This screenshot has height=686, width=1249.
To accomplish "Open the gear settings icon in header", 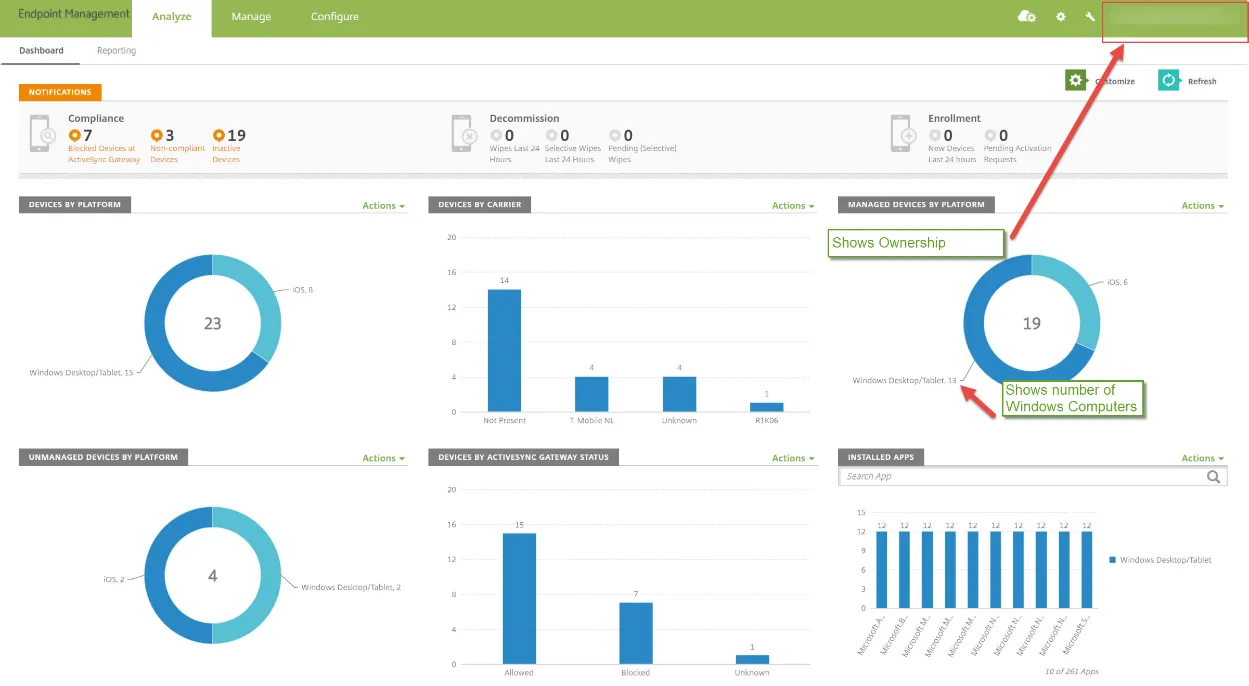I will (x=1061, y=17).
